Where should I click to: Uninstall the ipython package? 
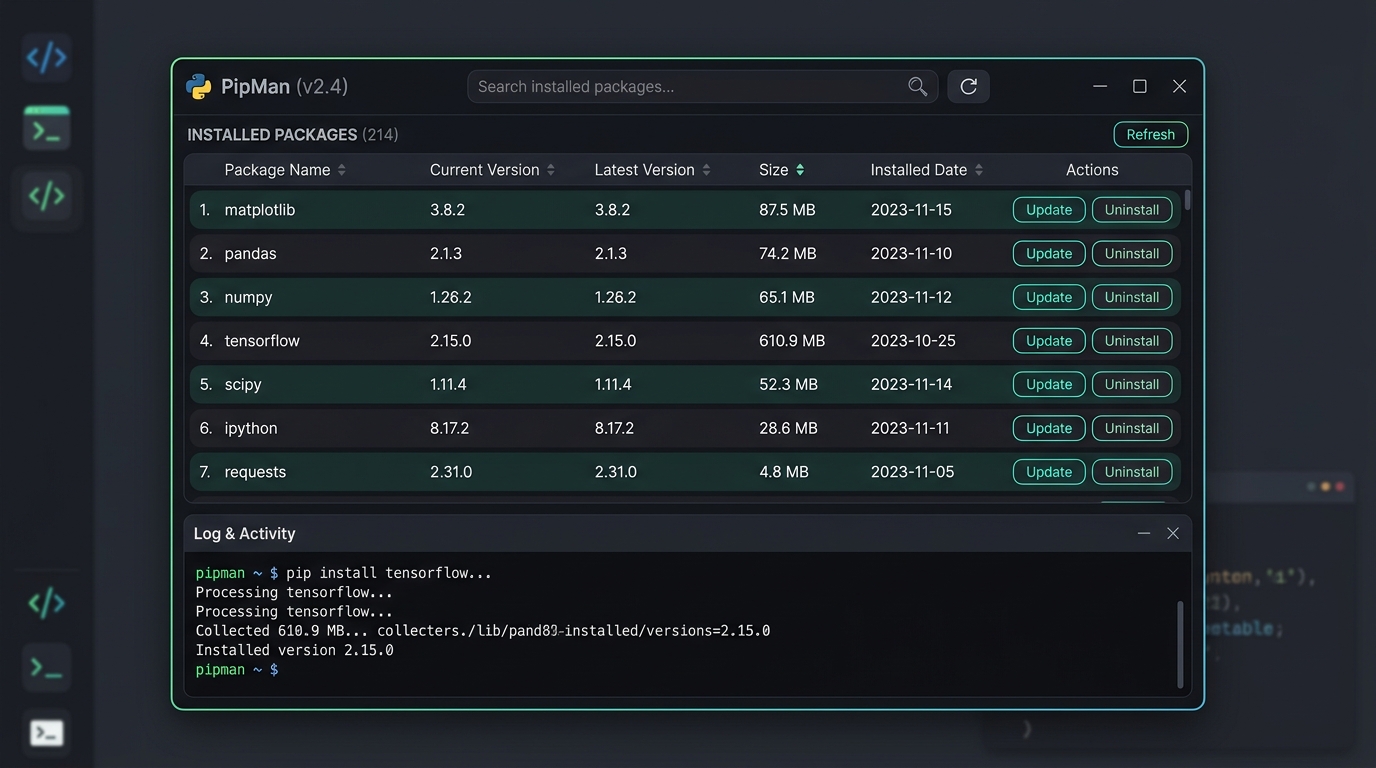tap(1132, 428)
